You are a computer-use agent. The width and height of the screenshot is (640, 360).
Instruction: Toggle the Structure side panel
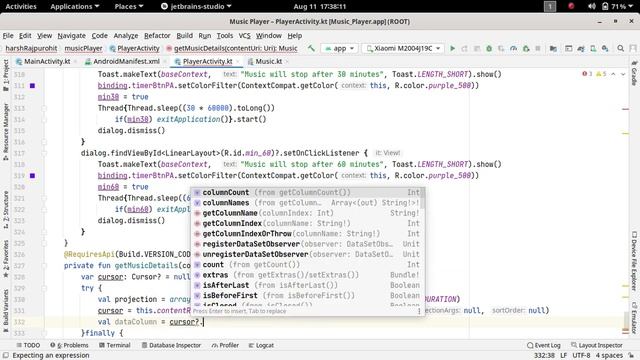pos(6,209)
